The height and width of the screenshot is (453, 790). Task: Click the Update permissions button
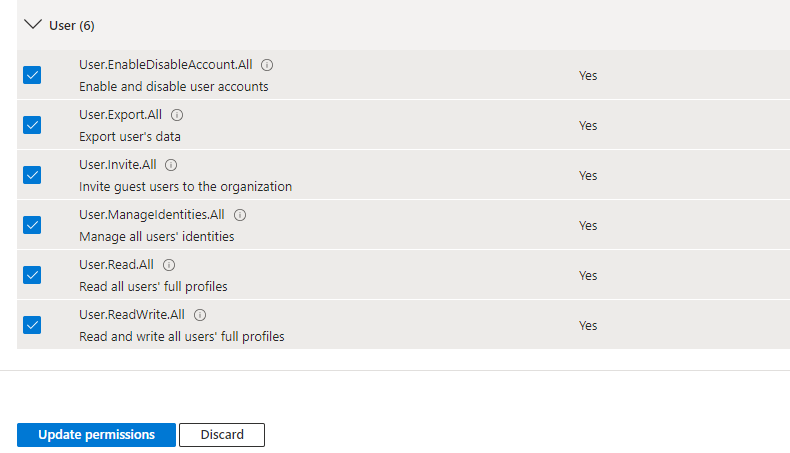point(96,435)
